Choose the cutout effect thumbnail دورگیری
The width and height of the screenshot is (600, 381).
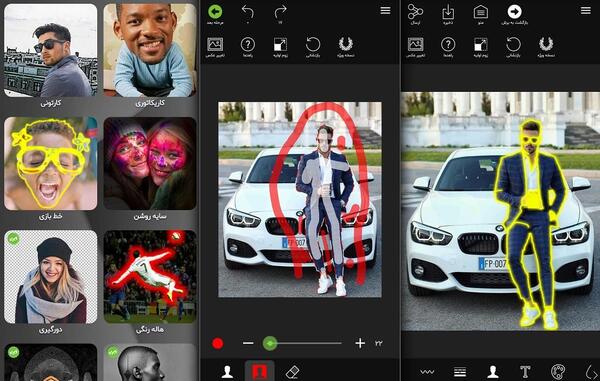pyautogui.click(x=51, y=277)
